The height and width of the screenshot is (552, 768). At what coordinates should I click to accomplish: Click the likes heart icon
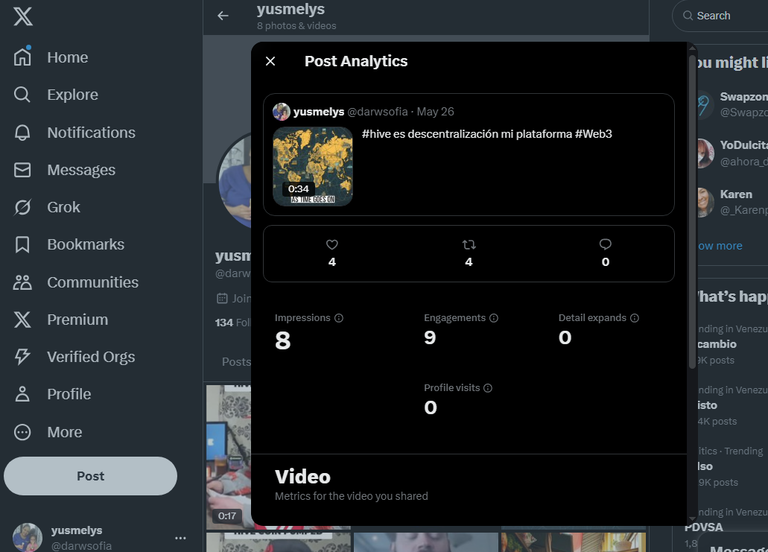coord(332,244)
